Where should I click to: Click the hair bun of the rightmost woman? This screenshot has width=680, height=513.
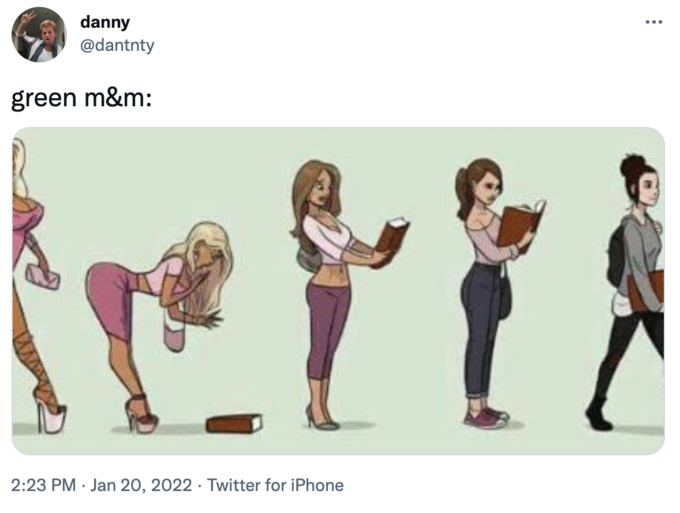point(632,165)
